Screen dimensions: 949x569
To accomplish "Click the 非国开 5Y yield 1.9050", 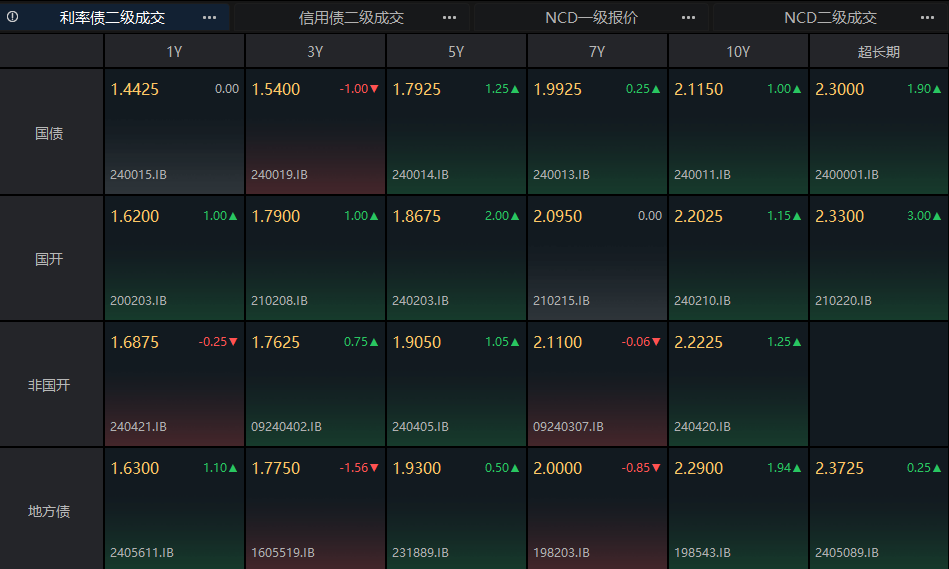I will point(416,342).
